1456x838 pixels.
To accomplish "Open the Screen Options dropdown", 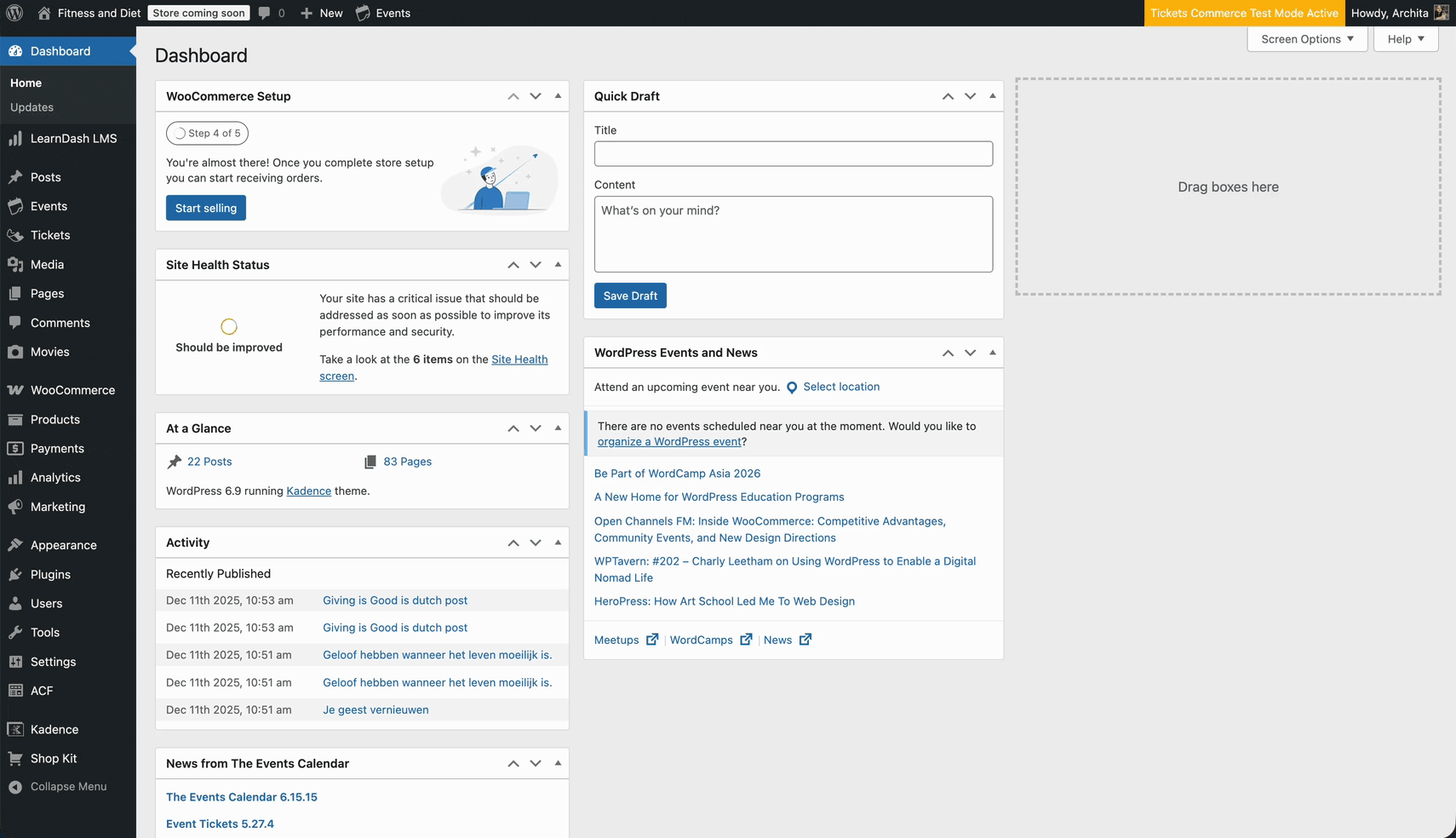I will point(1307,39).
